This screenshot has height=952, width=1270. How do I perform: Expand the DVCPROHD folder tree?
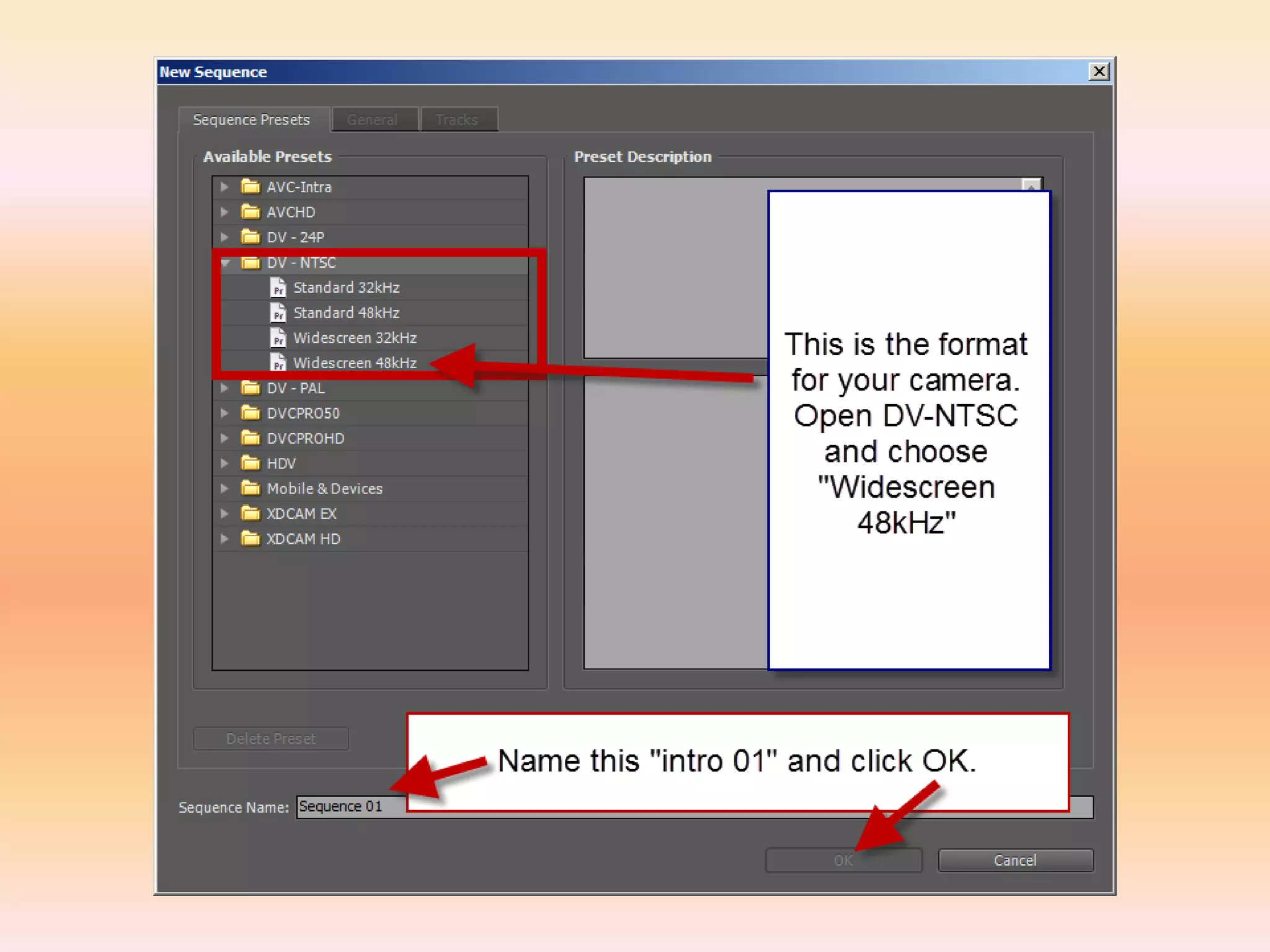tap(224, 438)
